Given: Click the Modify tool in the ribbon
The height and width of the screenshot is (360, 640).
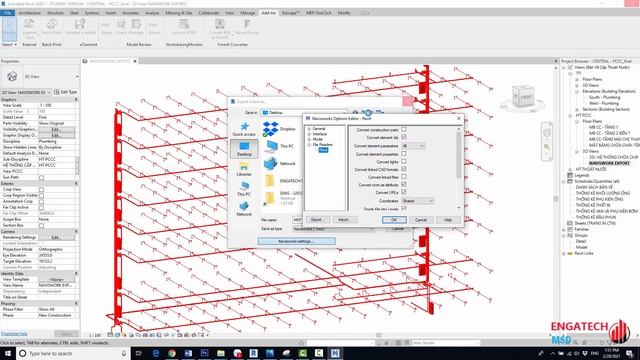Looking at the screenshot, I should pos(9,29).
